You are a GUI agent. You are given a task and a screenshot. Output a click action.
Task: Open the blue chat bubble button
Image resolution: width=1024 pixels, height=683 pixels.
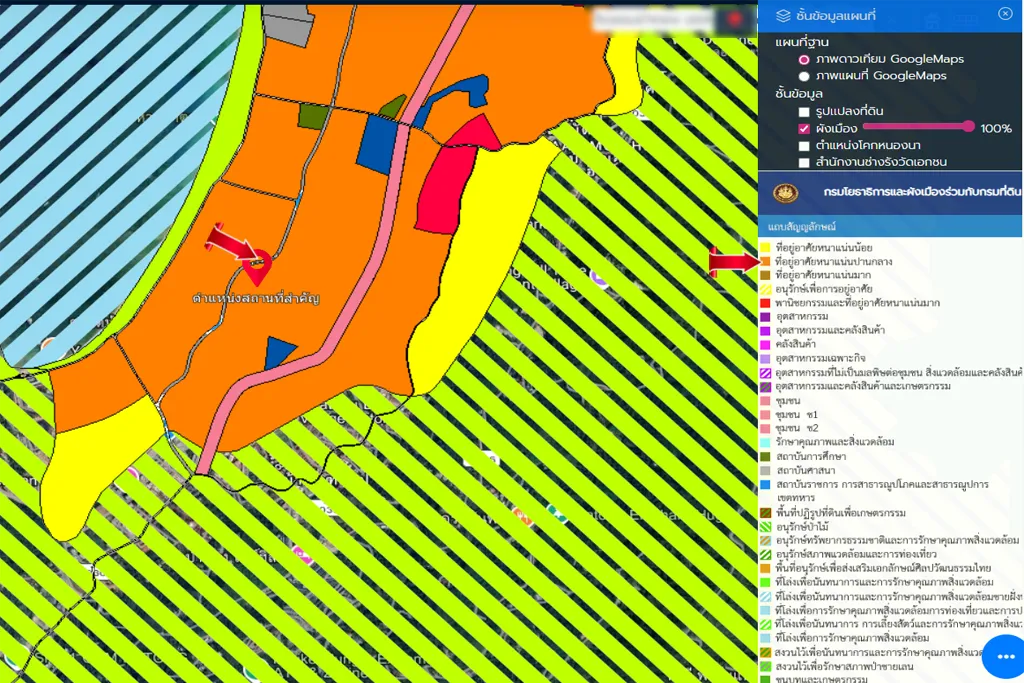(x=1004, y=656)
